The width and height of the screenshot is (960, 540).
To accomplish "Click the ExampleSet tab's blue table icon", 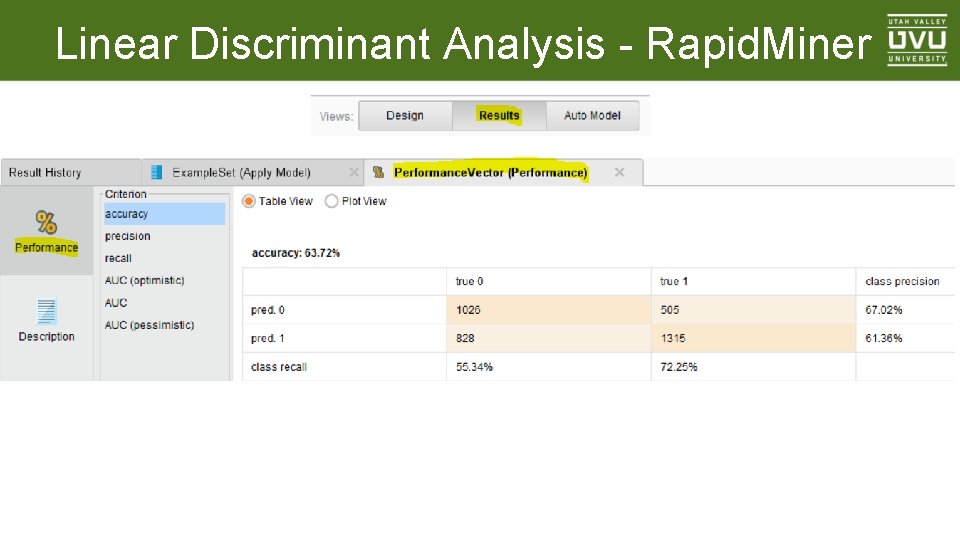I will tap(156, 173).
